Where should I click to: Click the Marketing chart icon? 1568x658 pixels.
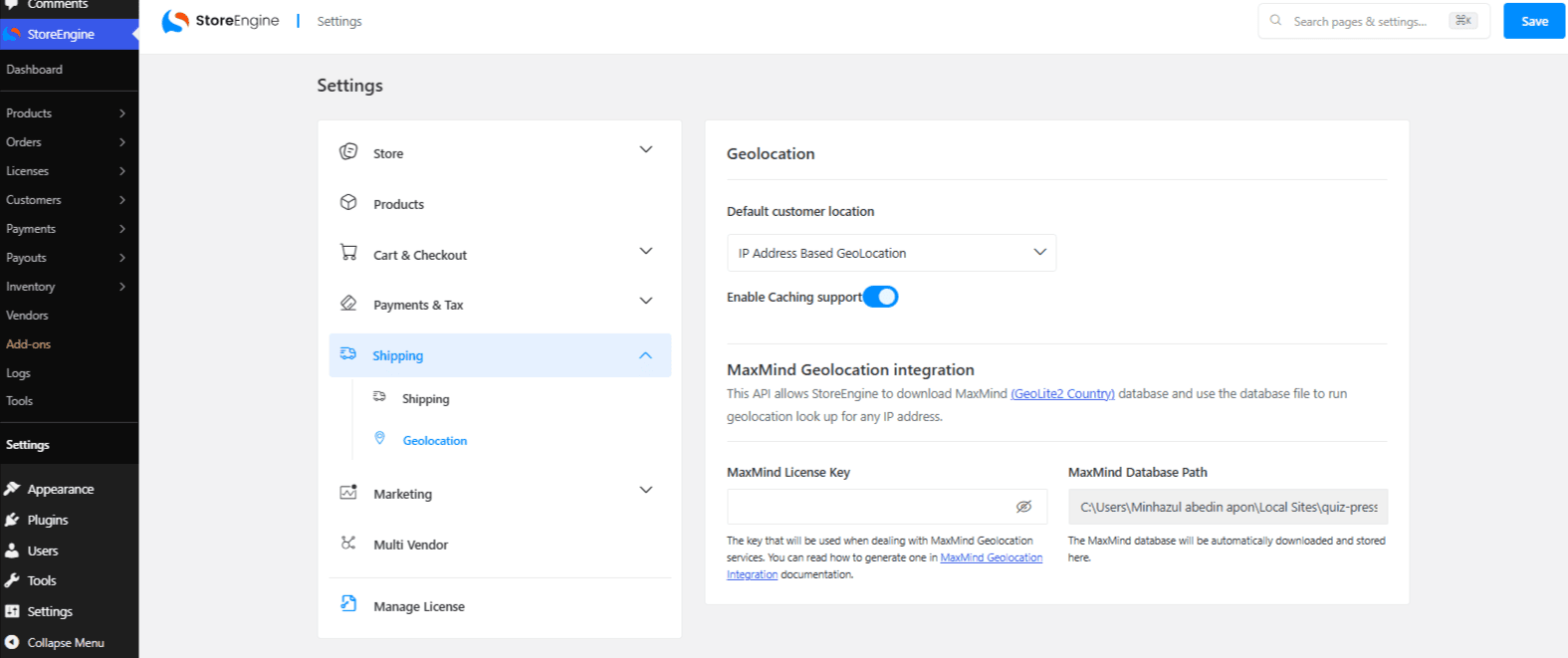(348, 492)
